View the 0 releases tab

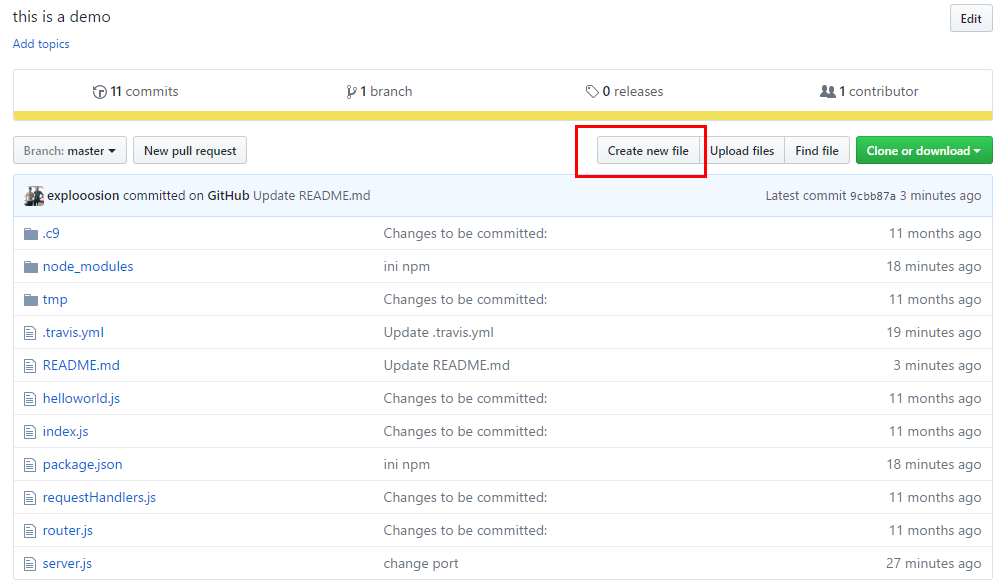pyautogui.click(x=624, y=92)
